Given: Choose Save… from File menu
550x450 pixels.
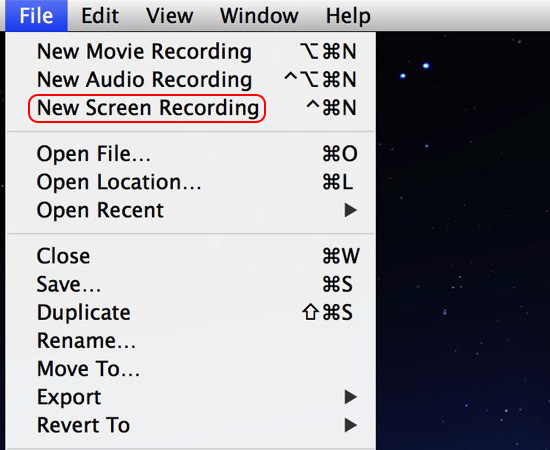Looking at the screenshot, I should click(x=191, y=284).
